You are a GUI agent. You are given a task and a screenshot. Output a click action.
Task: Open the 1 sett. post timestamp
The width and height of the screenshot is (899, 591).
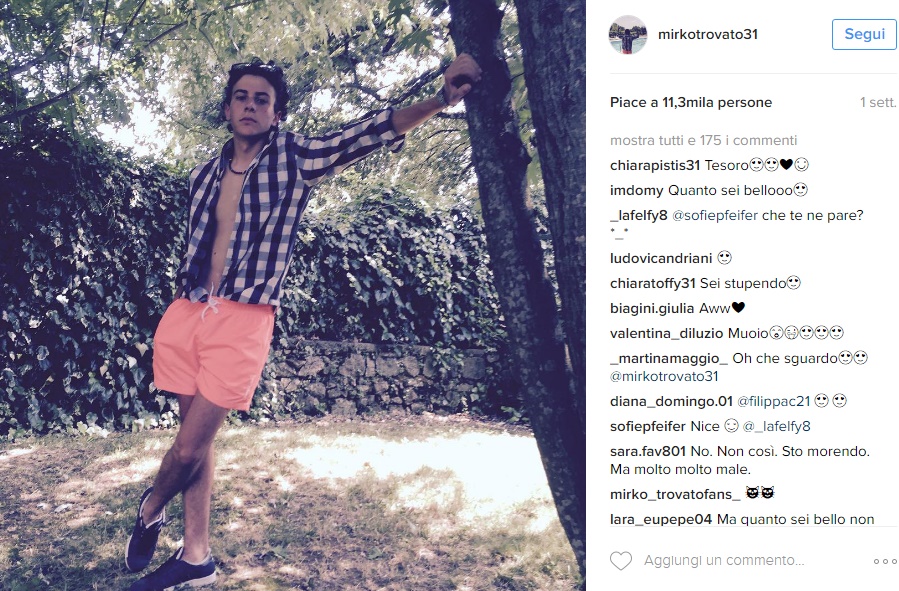pos(878,103)
